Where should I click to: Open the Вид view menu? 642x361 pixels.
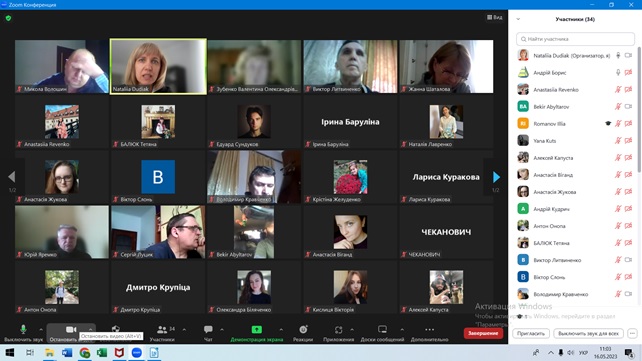(x=495, y=17)
